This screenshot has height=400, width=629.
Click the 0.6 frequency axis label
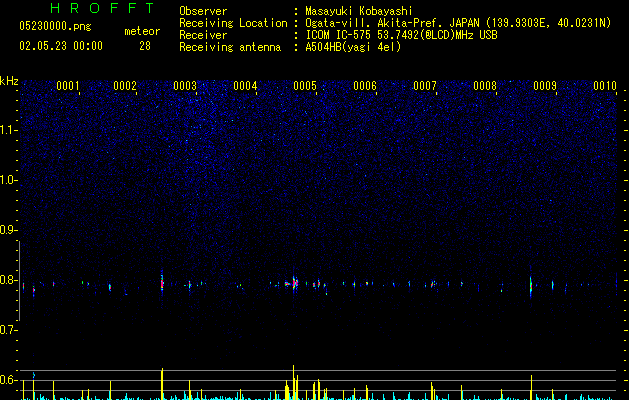[9, 380]
